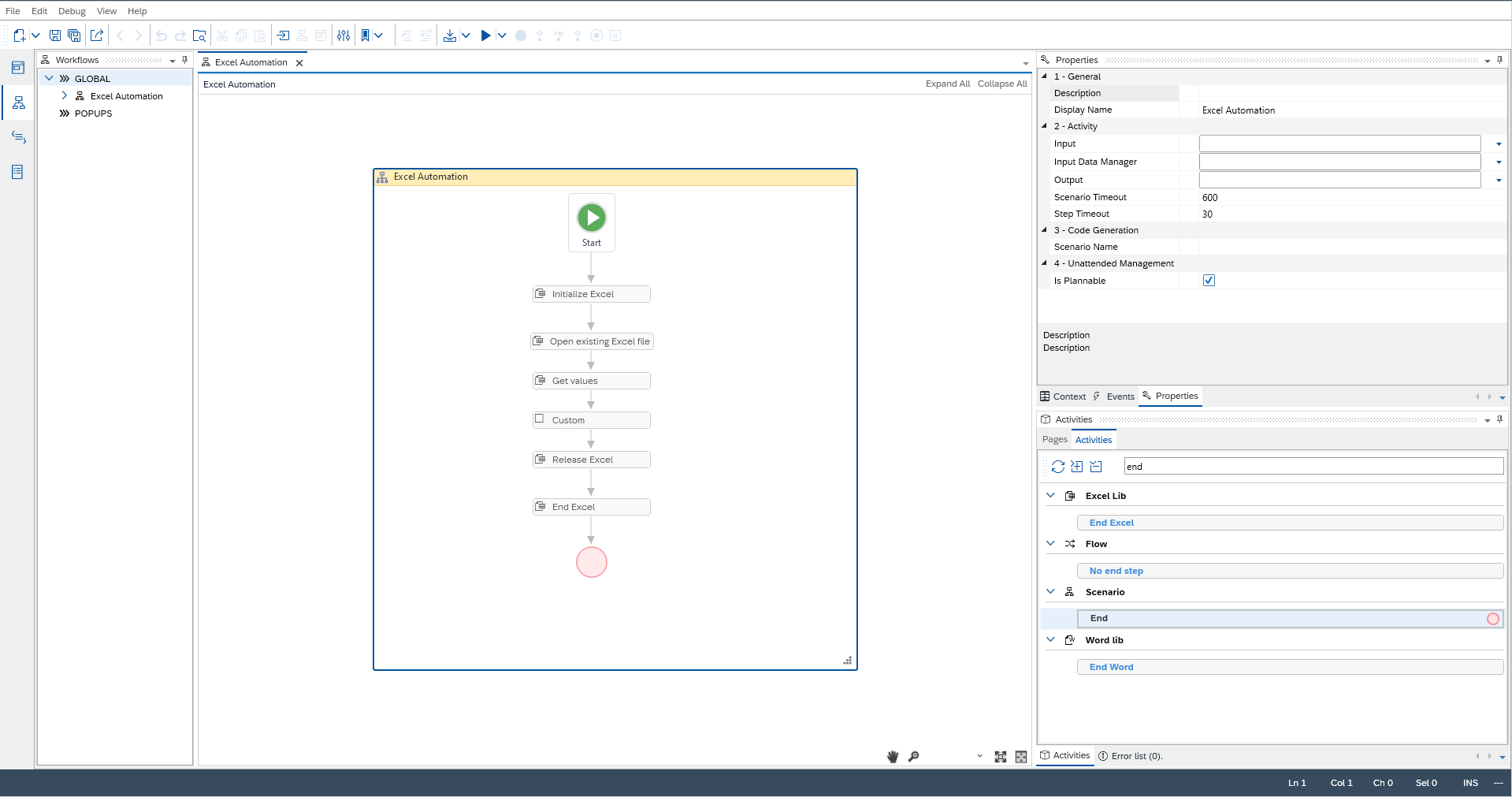The image size is (1512, 797).
Task: Open the settings sliders toolbar icon
Action: pos(344,35)
